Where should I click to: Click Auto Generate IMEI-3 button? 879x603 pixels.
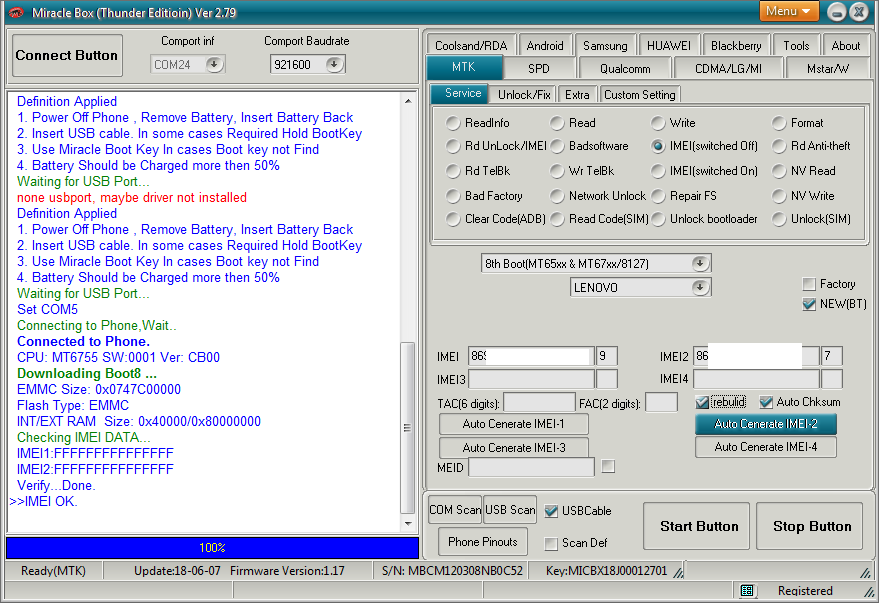tap(513, 448)
